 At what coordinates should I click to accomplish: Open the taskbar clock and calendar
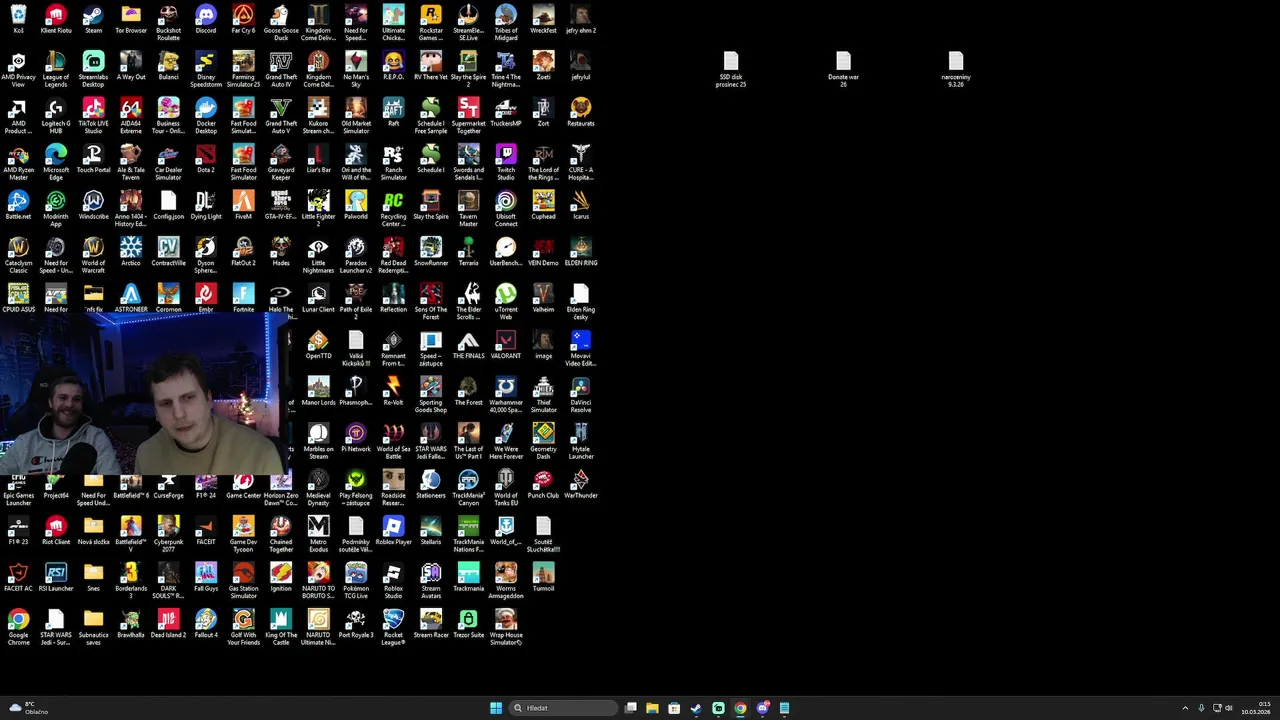pyautogui.click(x=1256, y=708)
